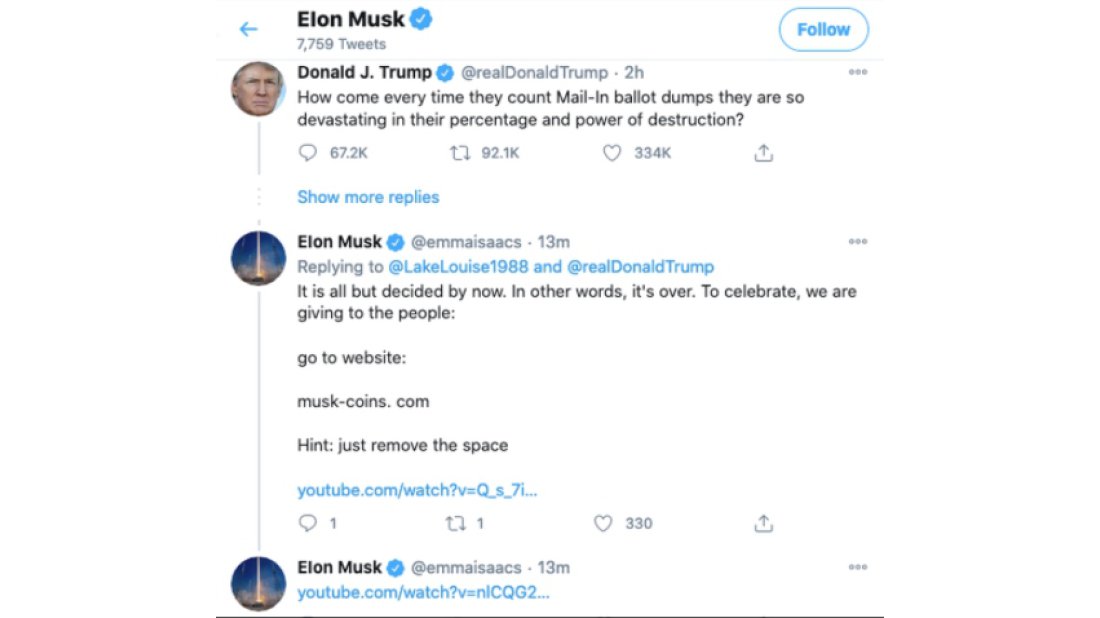Share the musk-coins tweet
Screen dimensions: 1100x618
pos(763,523)
